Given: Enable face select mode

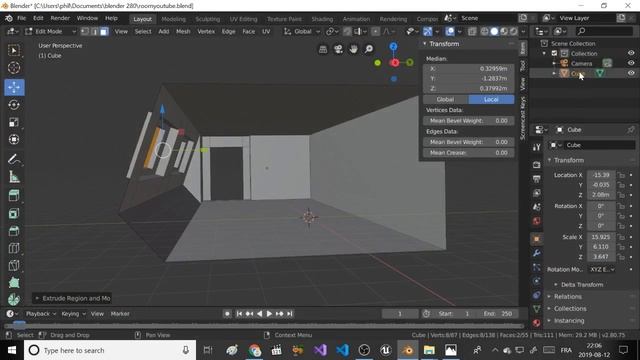Looking at the screenshot, I should tap(104, 31).
